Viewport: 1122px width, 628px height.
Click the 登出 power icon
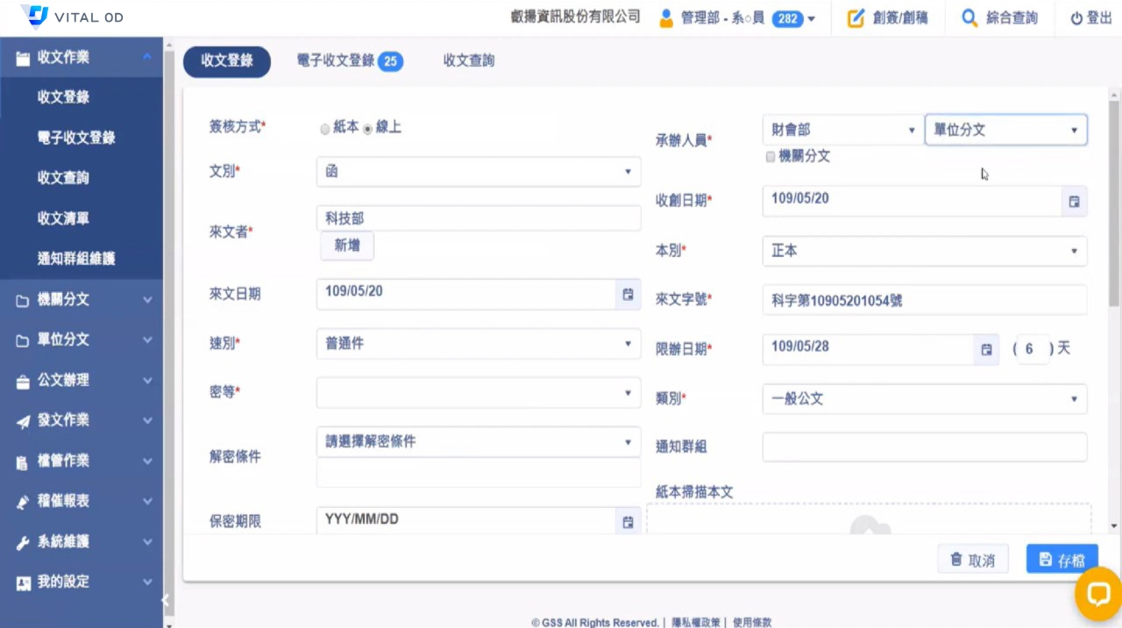pyautogui.click(x=1076, y=18)
